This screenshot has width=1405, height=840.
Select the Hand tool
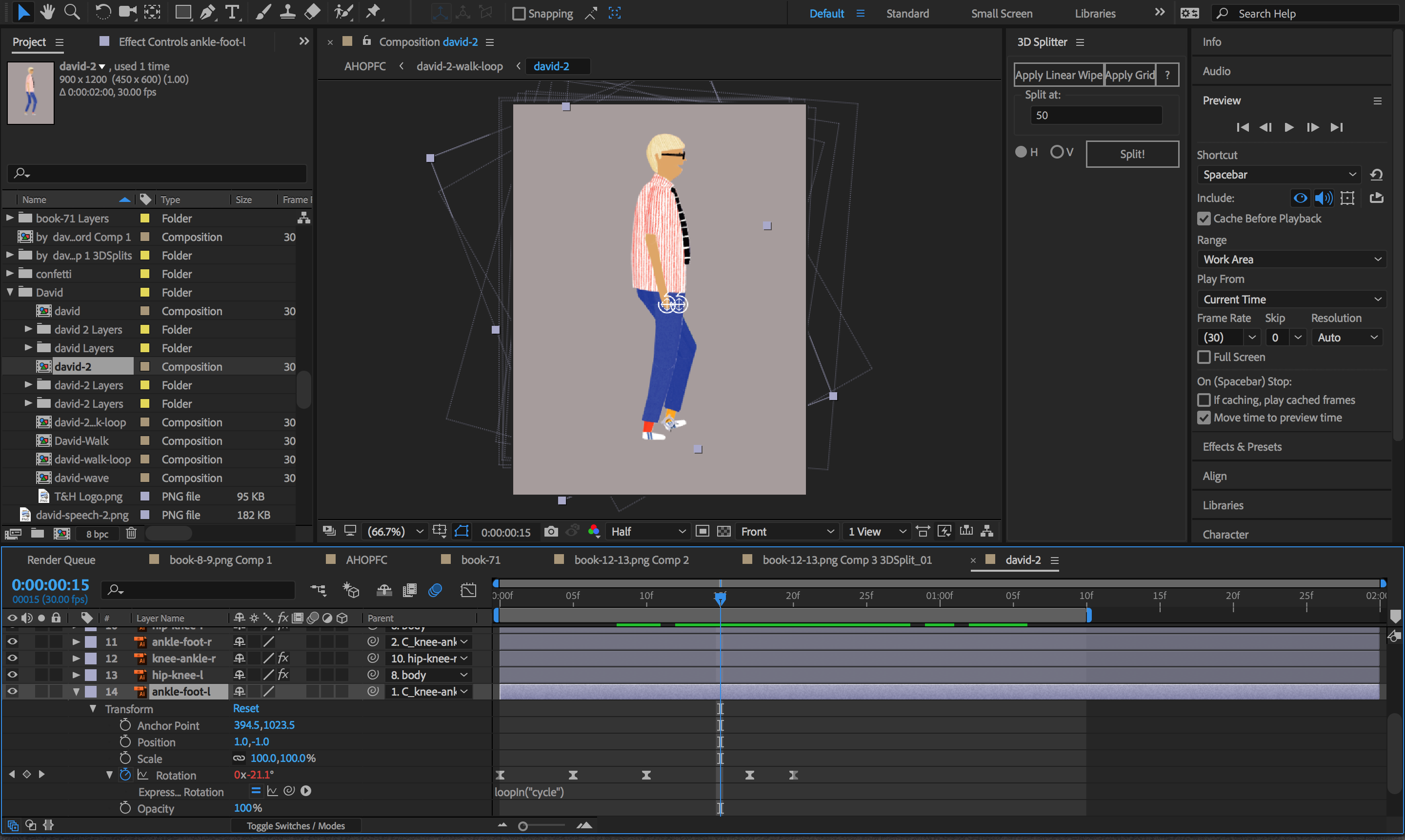point(47,12)
